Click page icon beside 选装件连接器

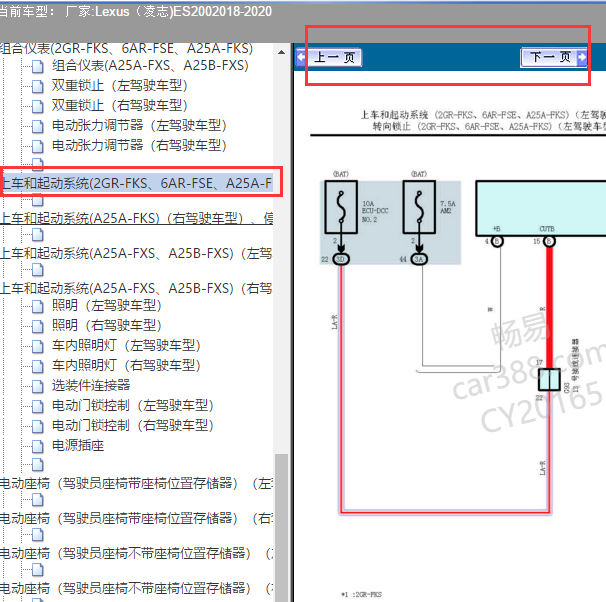coord(37,386)
